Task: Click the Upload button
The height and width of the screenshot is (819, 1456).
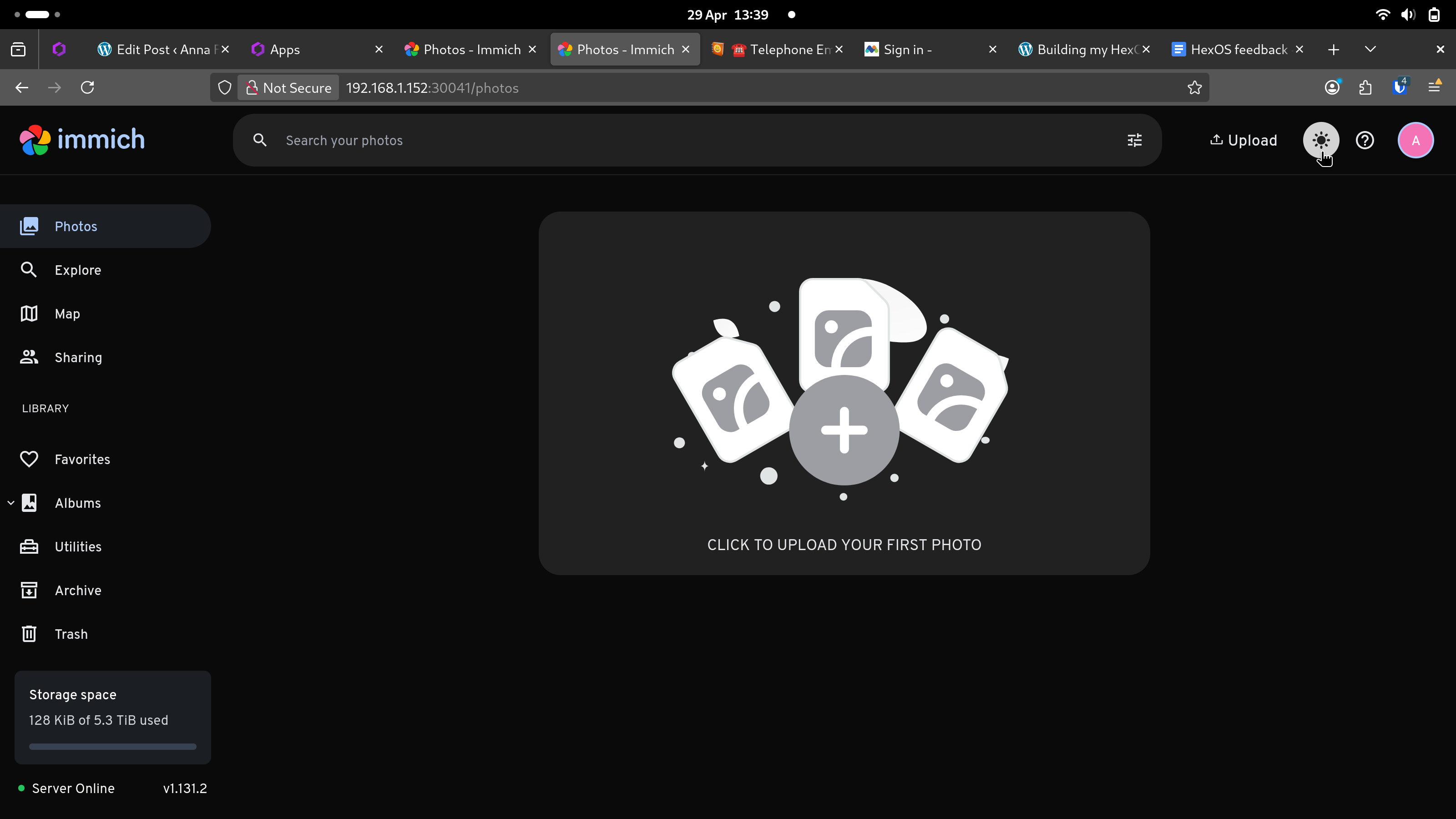Action: [1243, 140]
